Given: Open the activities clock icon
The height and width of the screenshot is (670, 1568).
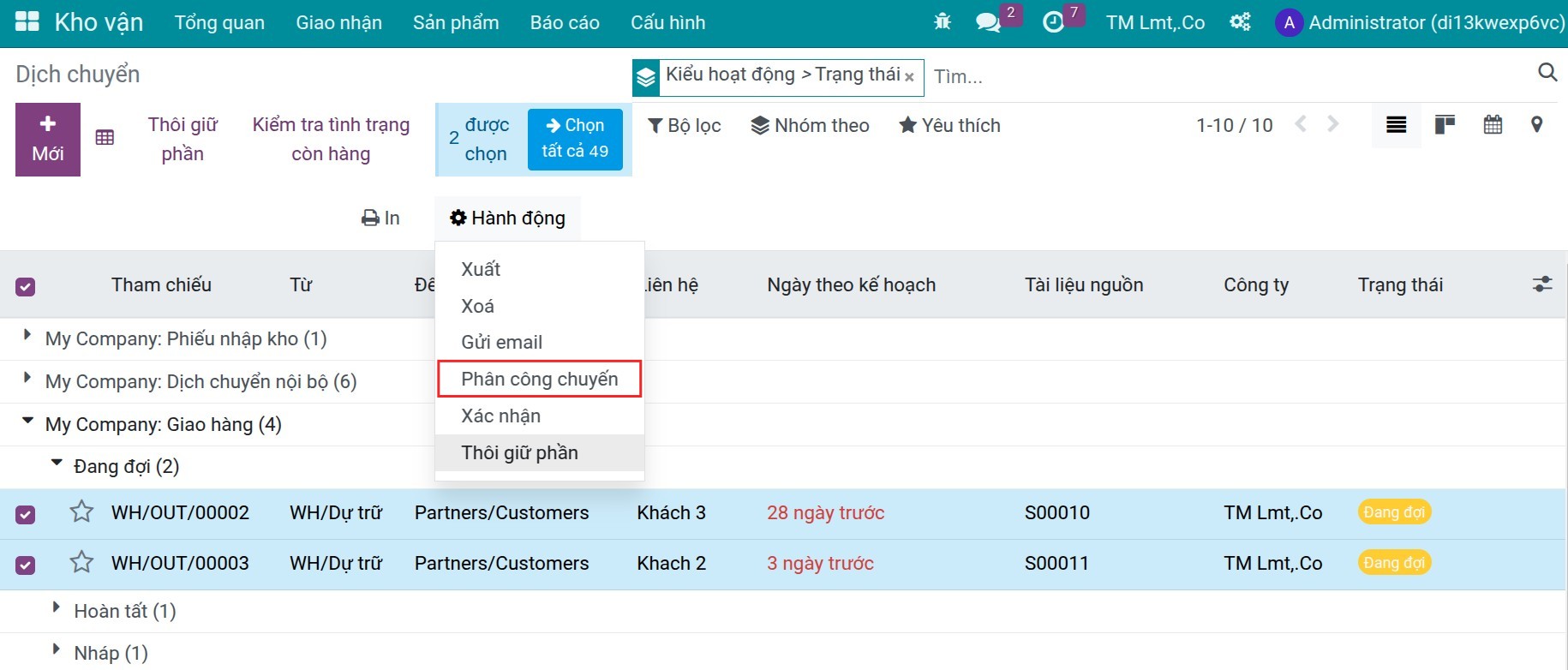Looking at the screenshot, I should coord(1053,22).
